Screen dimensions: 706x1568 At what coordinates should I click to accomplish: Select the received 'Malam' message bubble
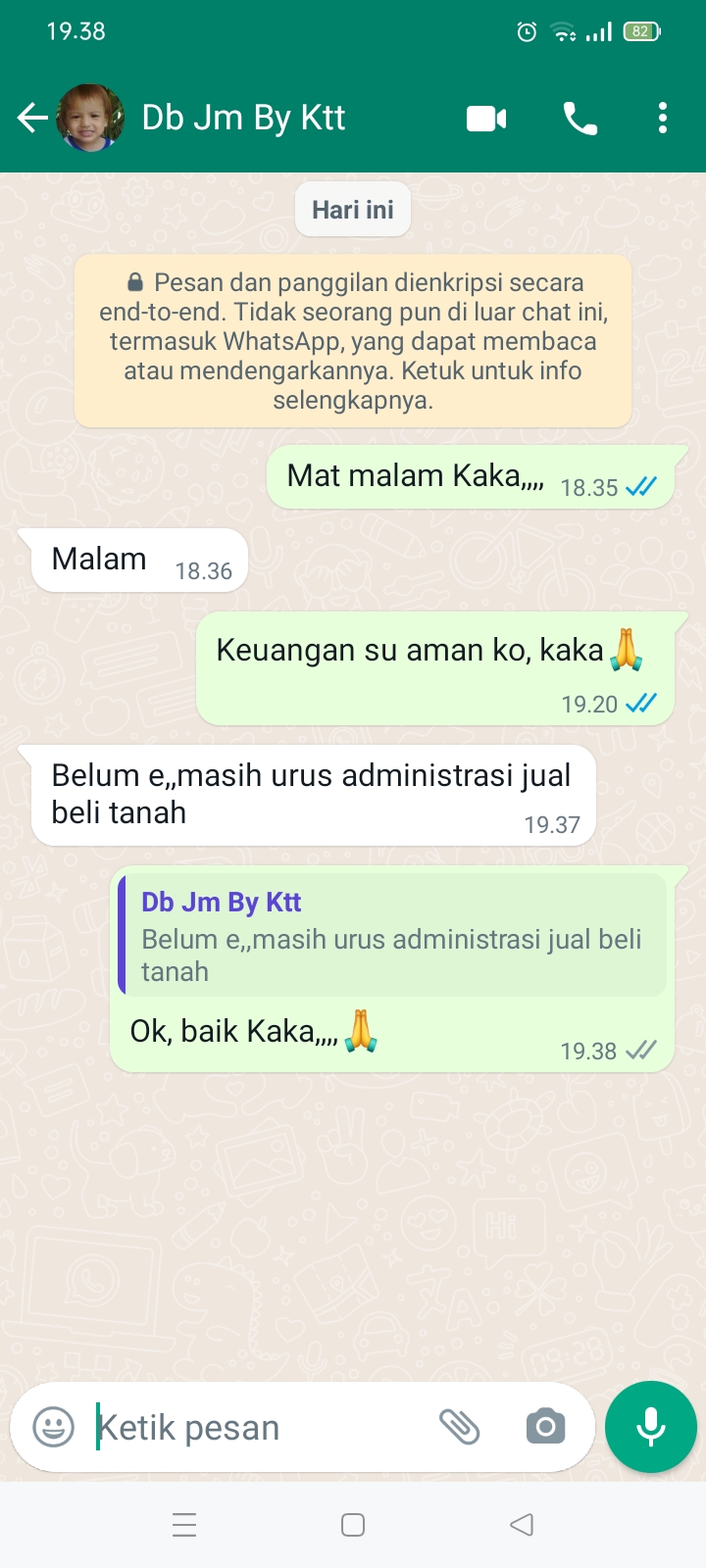pyautogui.click(x=139, y=561)
